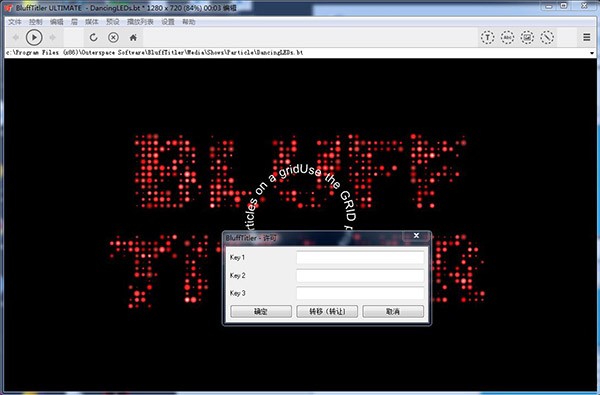Minimize the BluffTitler window
Viewport: 600px width, 395px height.
point(549,6)
